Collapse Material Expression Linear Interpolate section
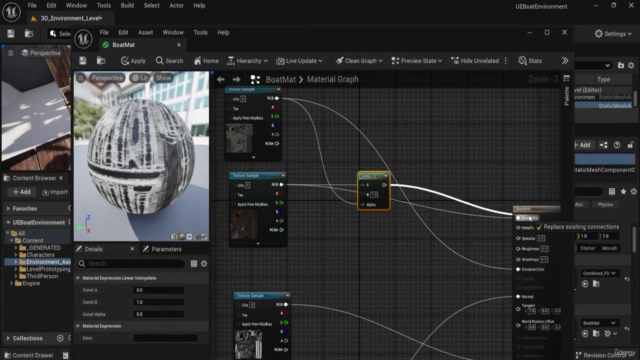The image size is (640, 360). tap(78, 278)
